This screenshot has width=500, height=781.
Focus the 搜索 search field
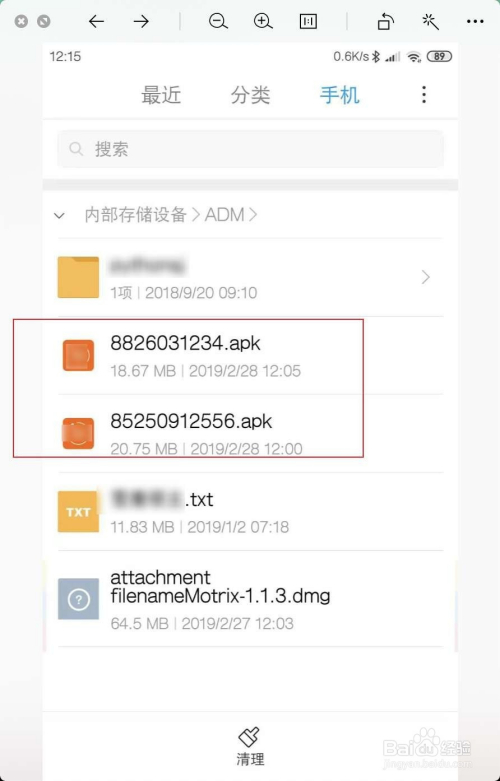pyautogui.click(x=250, y=149)
